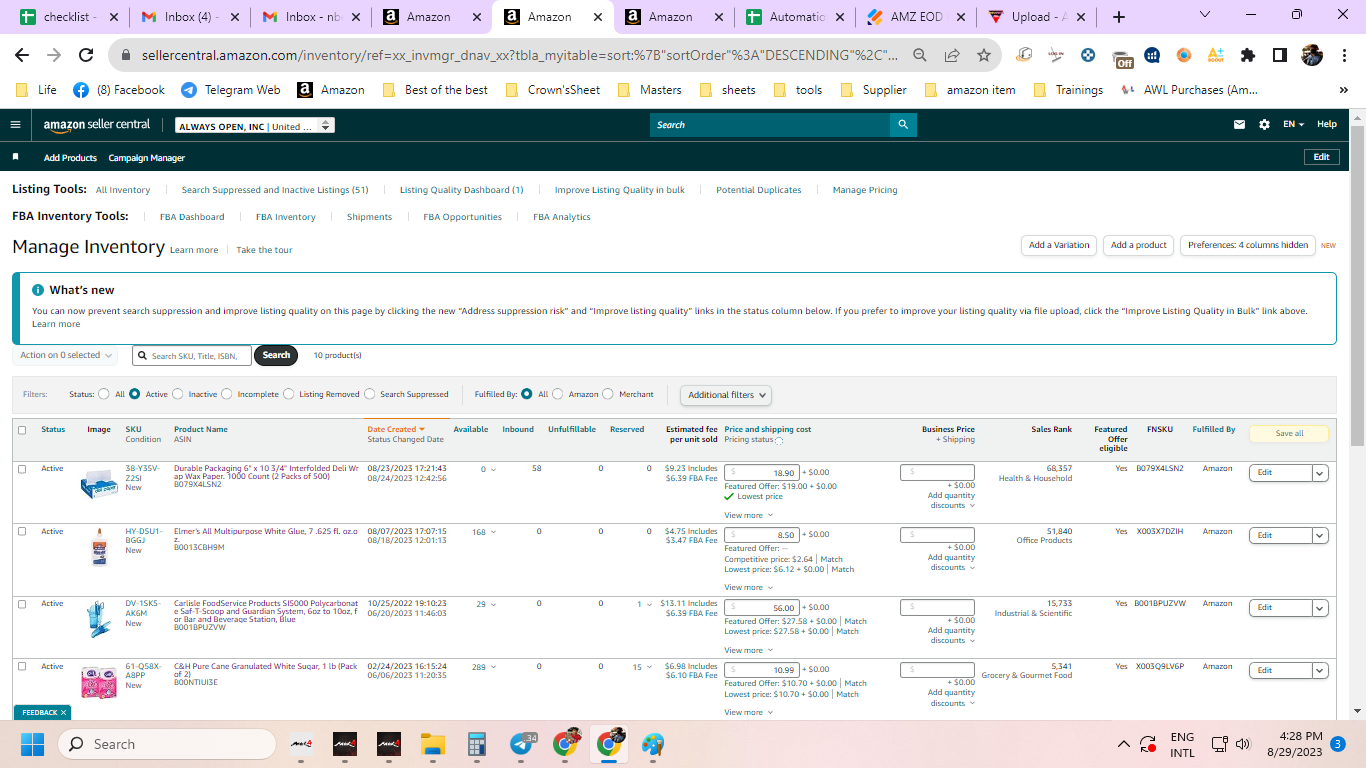Image resolution: width=1366 pixels, height=768 pixels.
Task: Open Telegram Web bookmark
Action: 231,90
